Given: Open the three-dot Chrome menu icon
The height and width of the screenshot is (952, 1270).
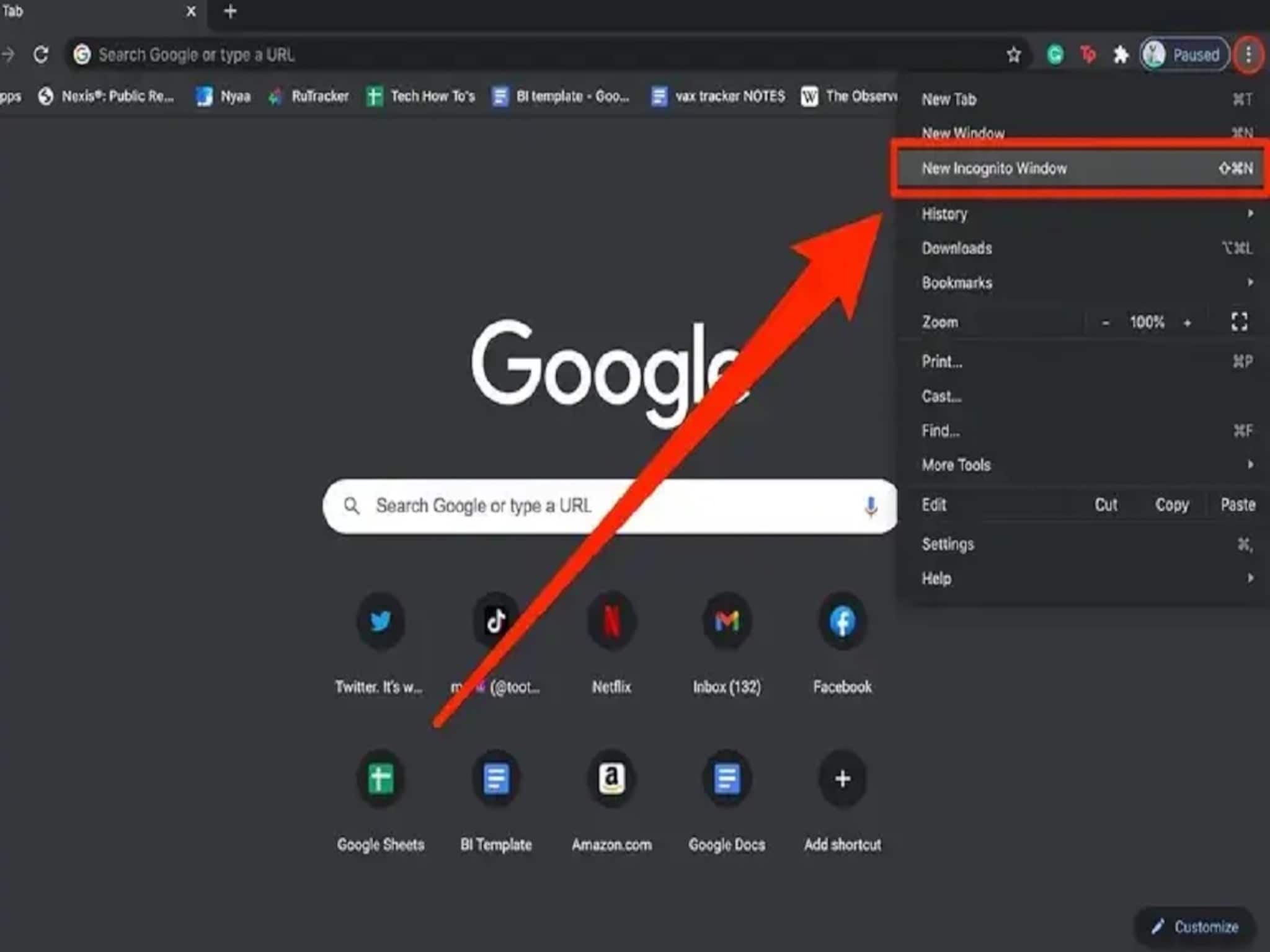Looking at the screenshot, I should pos(1250,55).
